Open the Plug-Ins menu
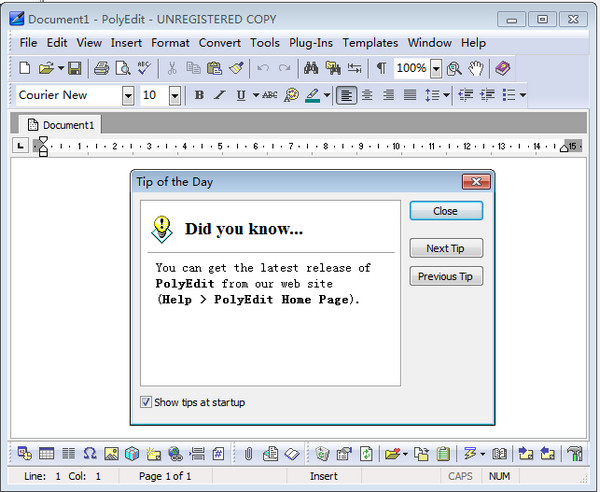Viewport: 600px width, 492px height. click(311, 42)
